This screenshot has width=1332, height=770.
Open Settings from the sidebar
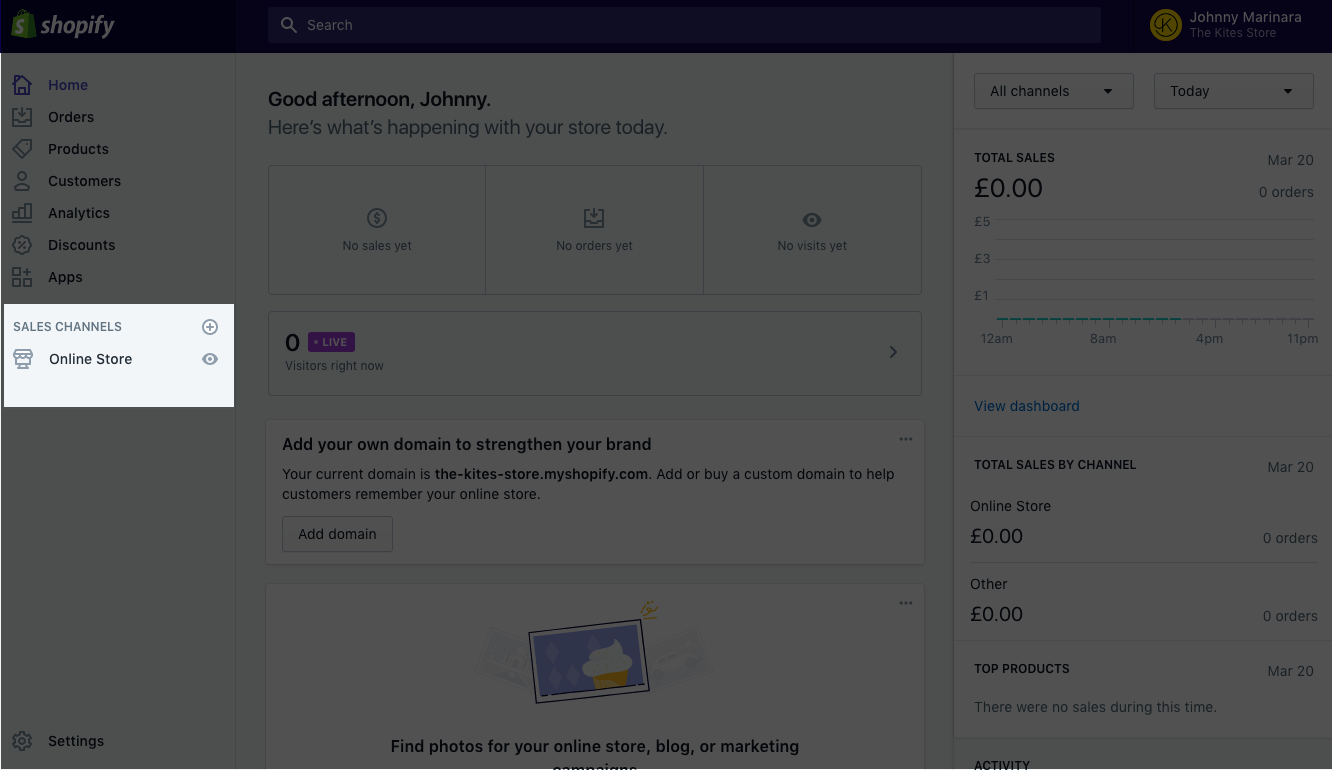click(75, 740)
